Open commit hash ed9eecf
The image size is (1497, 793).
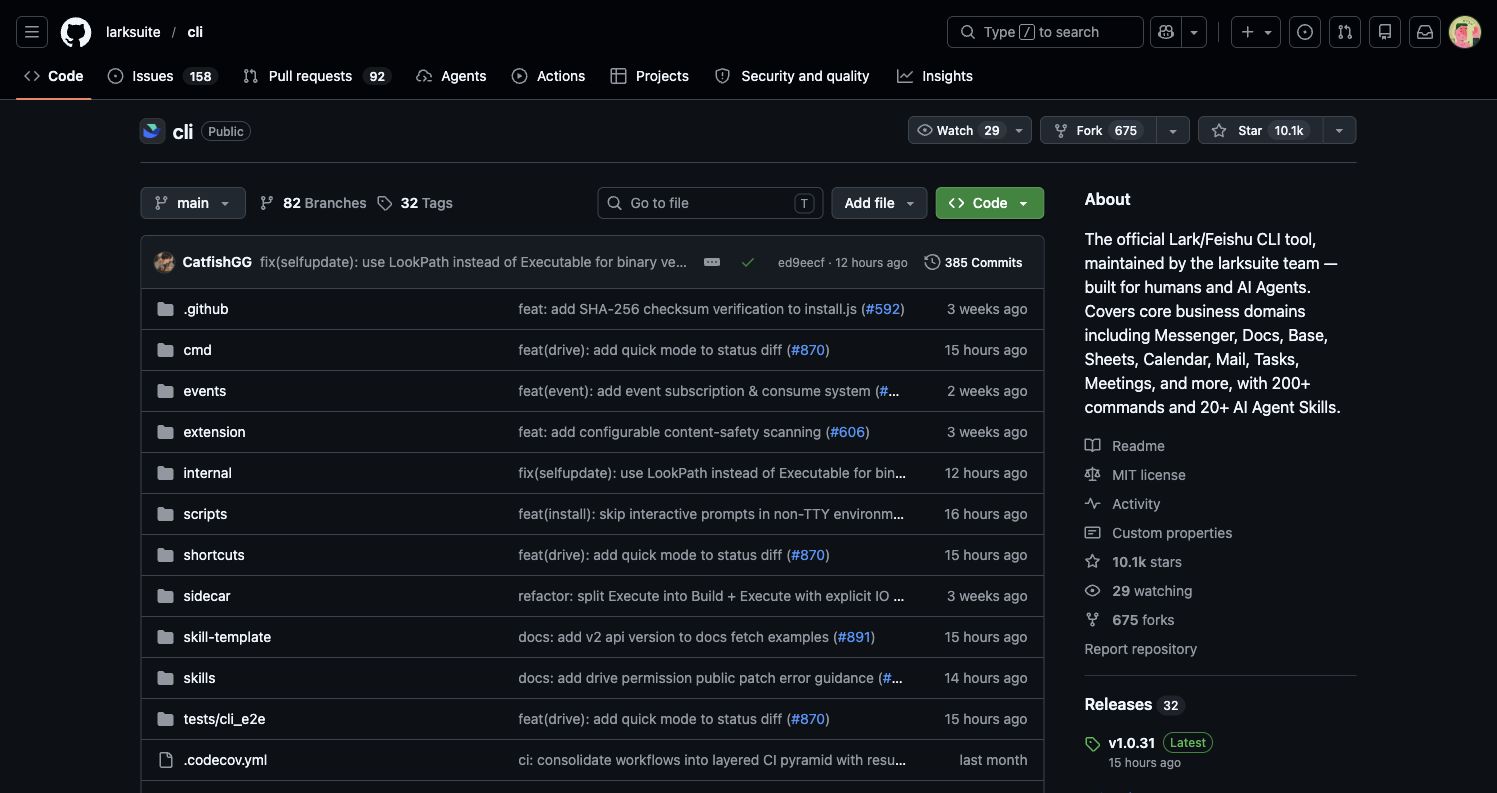coord(801,263)
